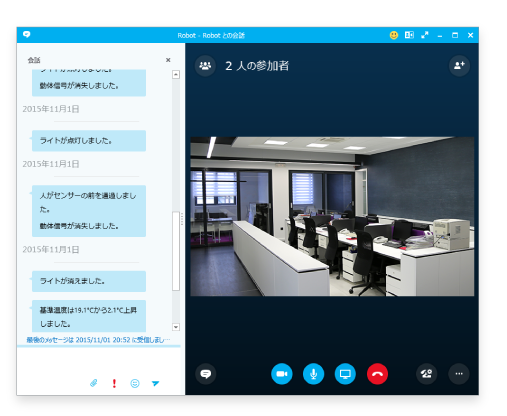Click the chat scrollbar thumb
Screen dimensions: 507x416
tap(176, 251)
